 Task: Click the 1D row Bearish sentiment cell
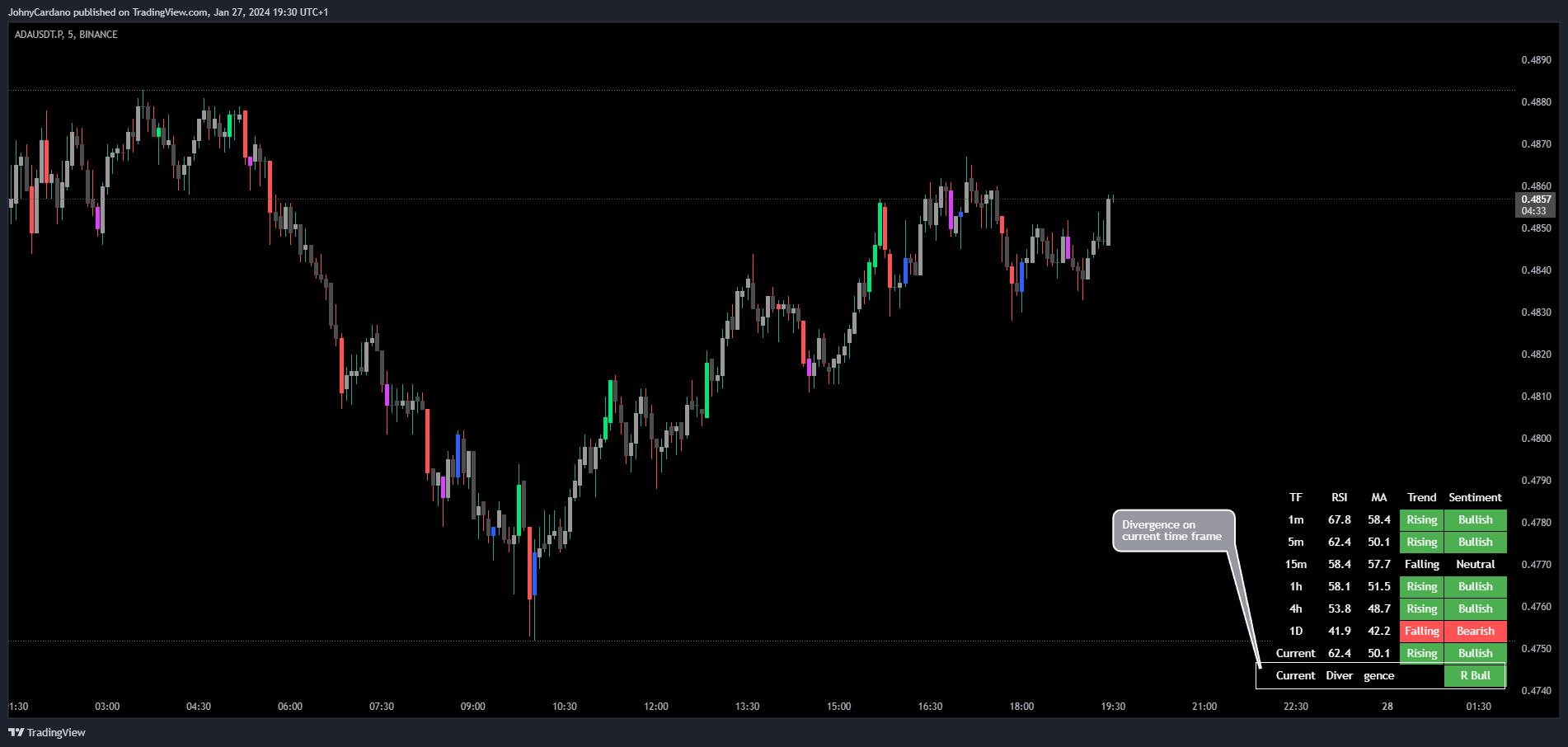(x=1475, y=631)
